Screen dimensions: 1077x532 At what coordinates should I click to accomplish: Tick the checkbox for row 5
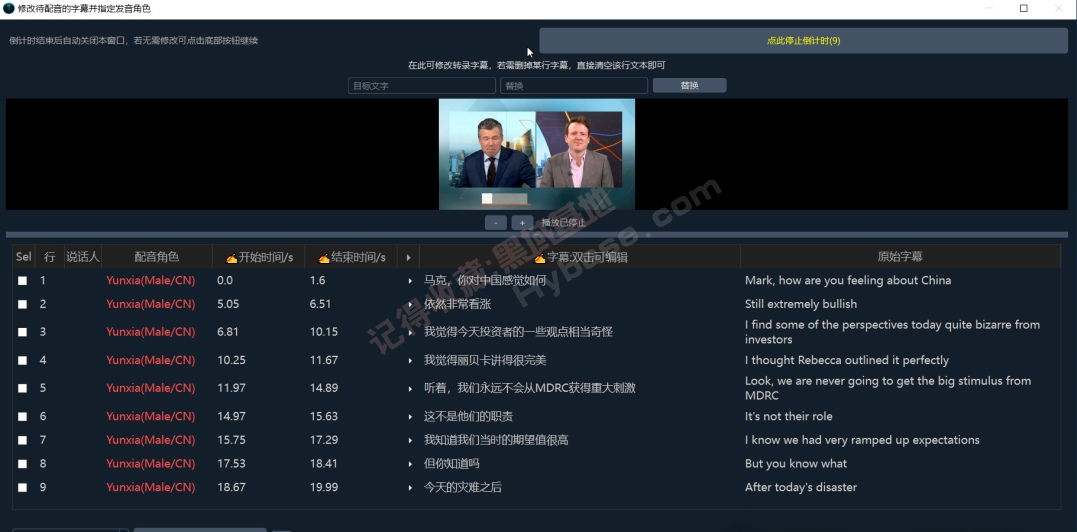(x=23, y=389)
